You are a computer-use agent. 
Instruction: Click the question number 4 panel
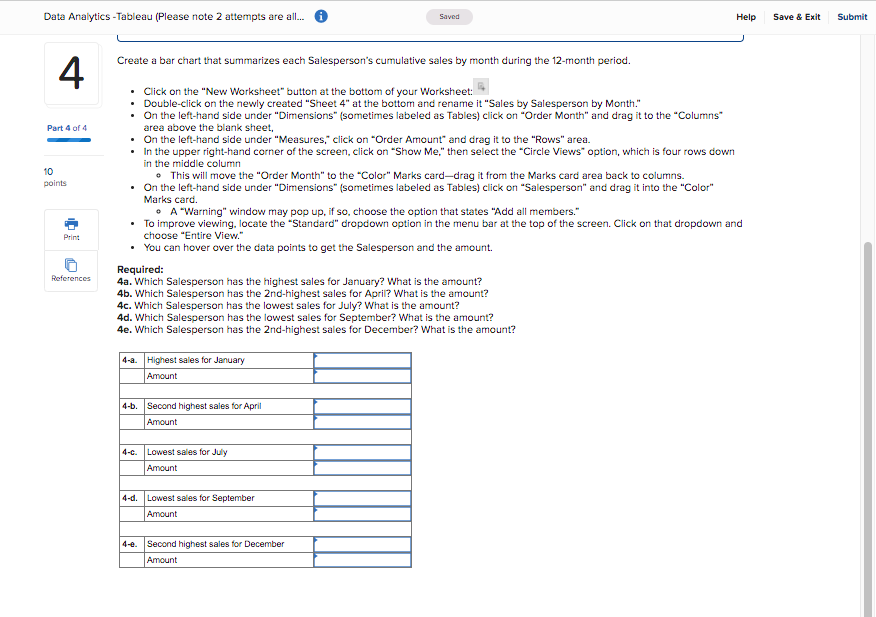[x=70, y=74]
